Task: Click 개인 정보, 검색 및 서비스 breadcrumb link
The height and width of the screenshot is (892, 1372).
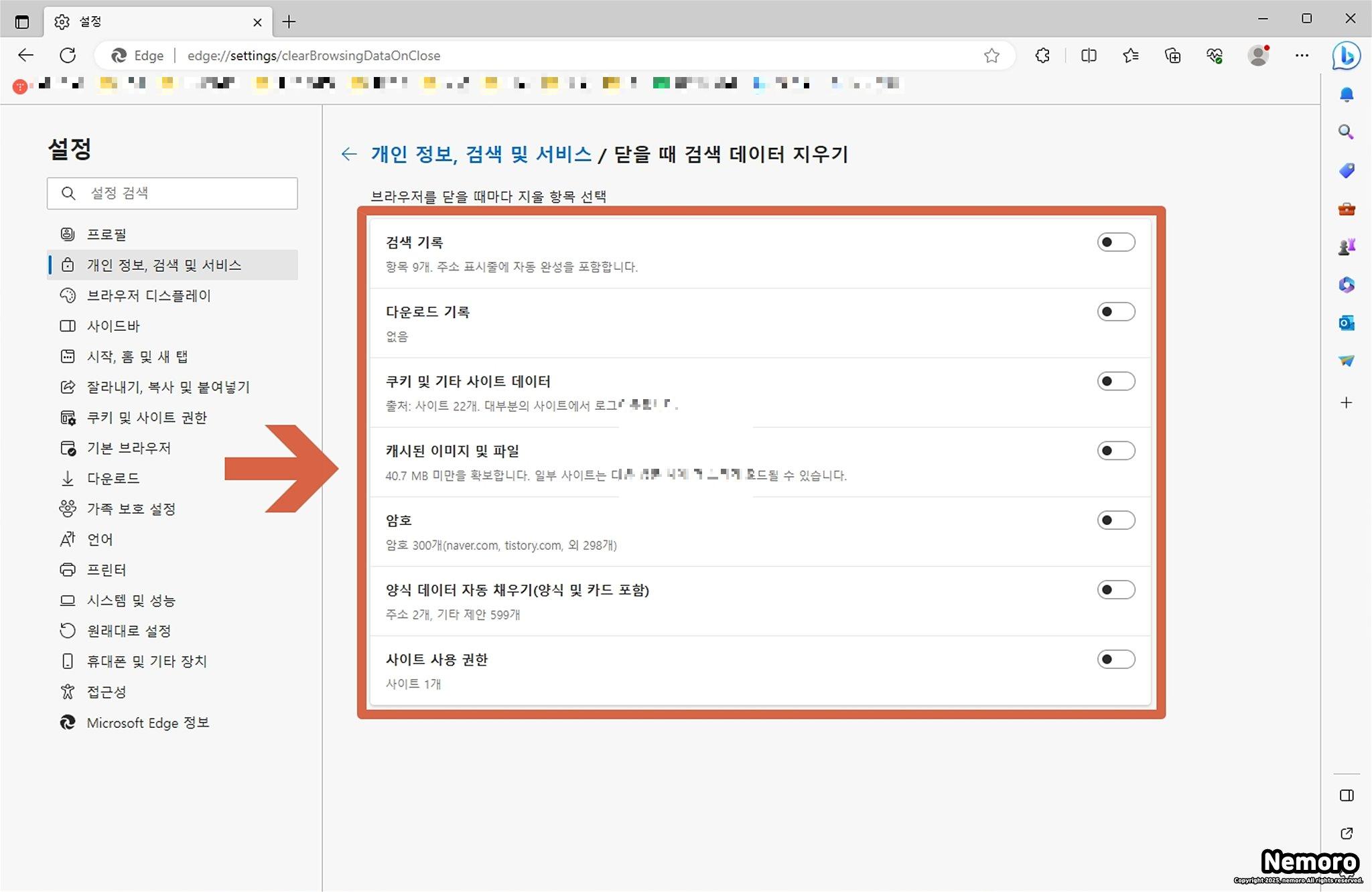Action: tap(481, 155)
